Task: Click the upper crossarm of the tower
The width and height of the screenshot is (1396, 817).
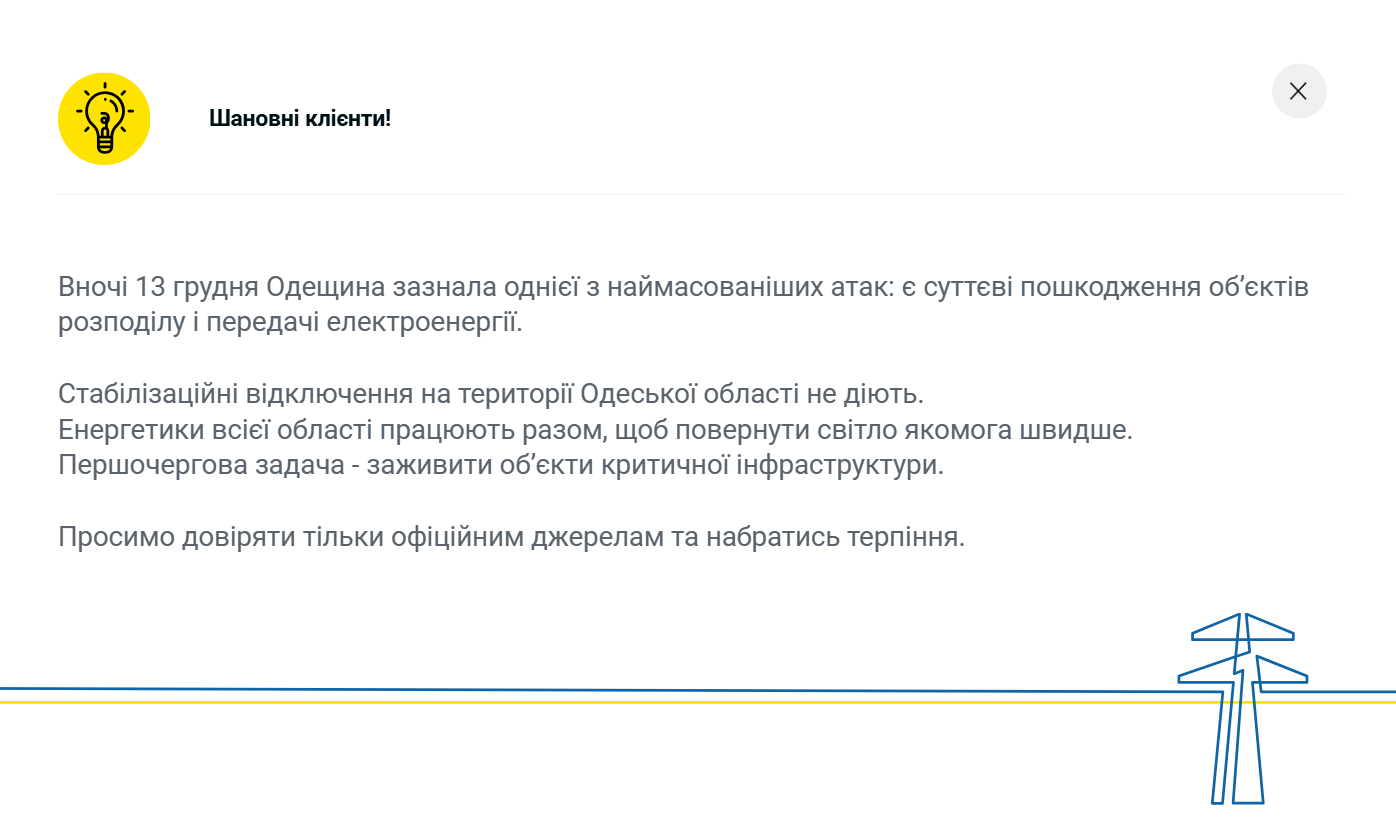Action: [x=1243, y=630]
